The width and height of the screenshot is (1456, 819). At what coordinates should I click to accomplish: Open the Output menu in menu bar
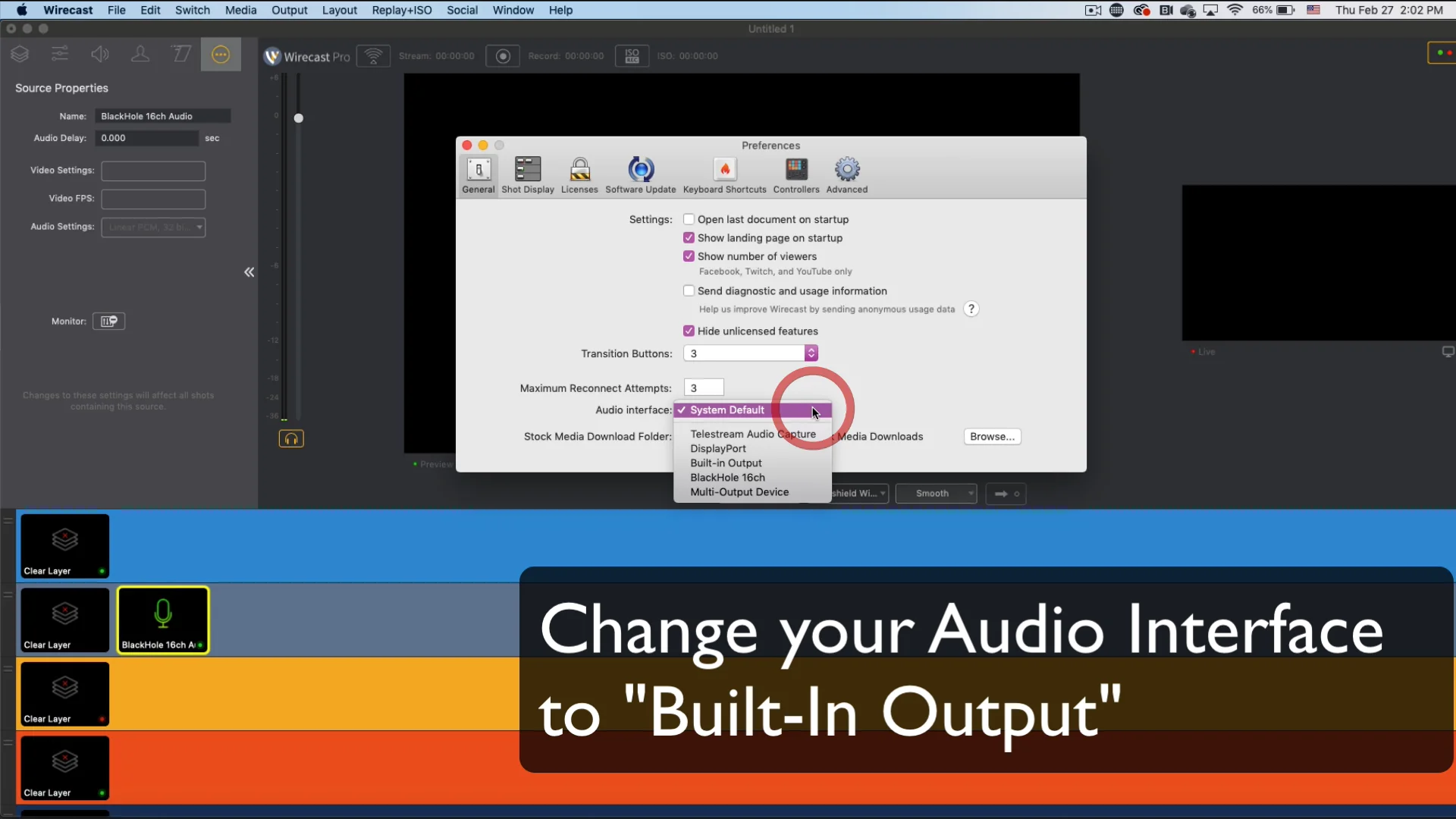[x=289, y=10]
